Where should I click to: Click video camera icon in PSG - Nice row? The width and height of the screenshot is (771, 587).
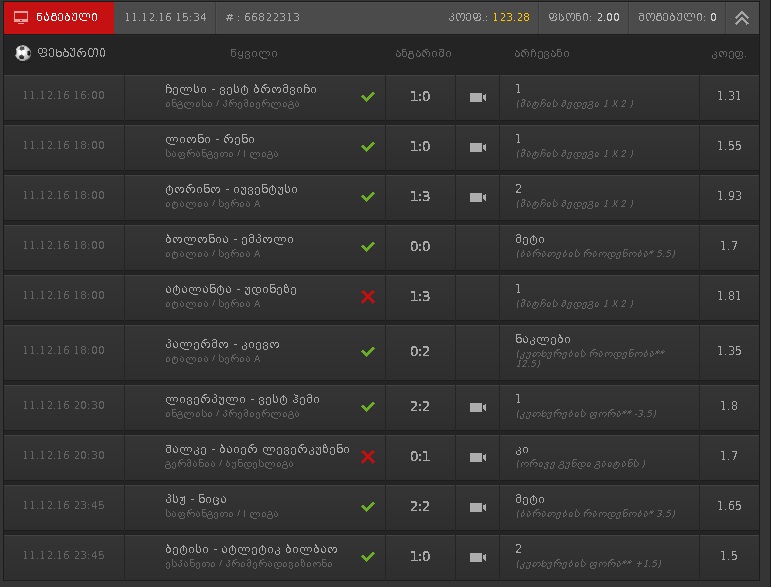coord(477,507)
